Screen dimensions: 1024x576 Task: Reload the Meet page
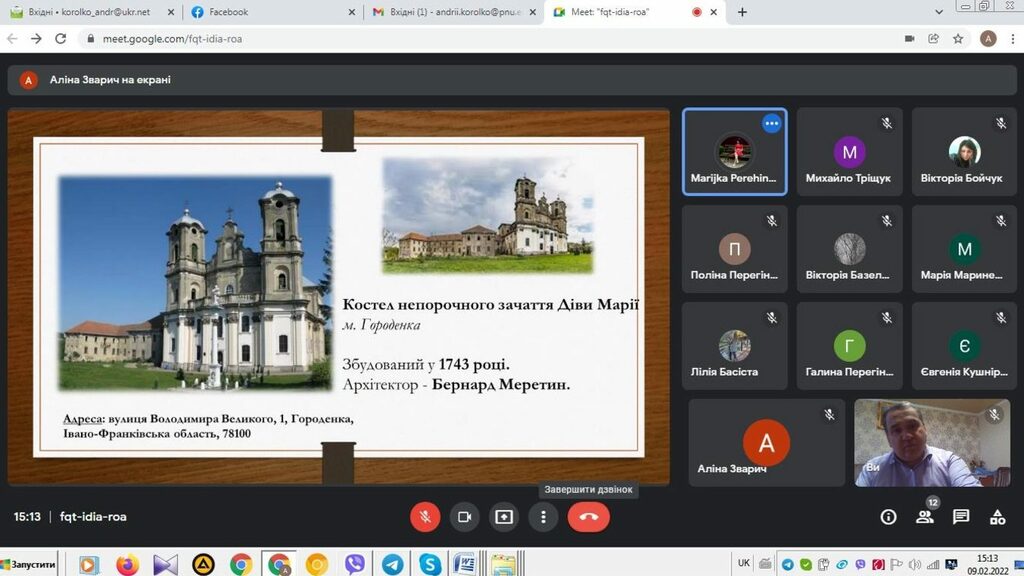pos(61,39)
